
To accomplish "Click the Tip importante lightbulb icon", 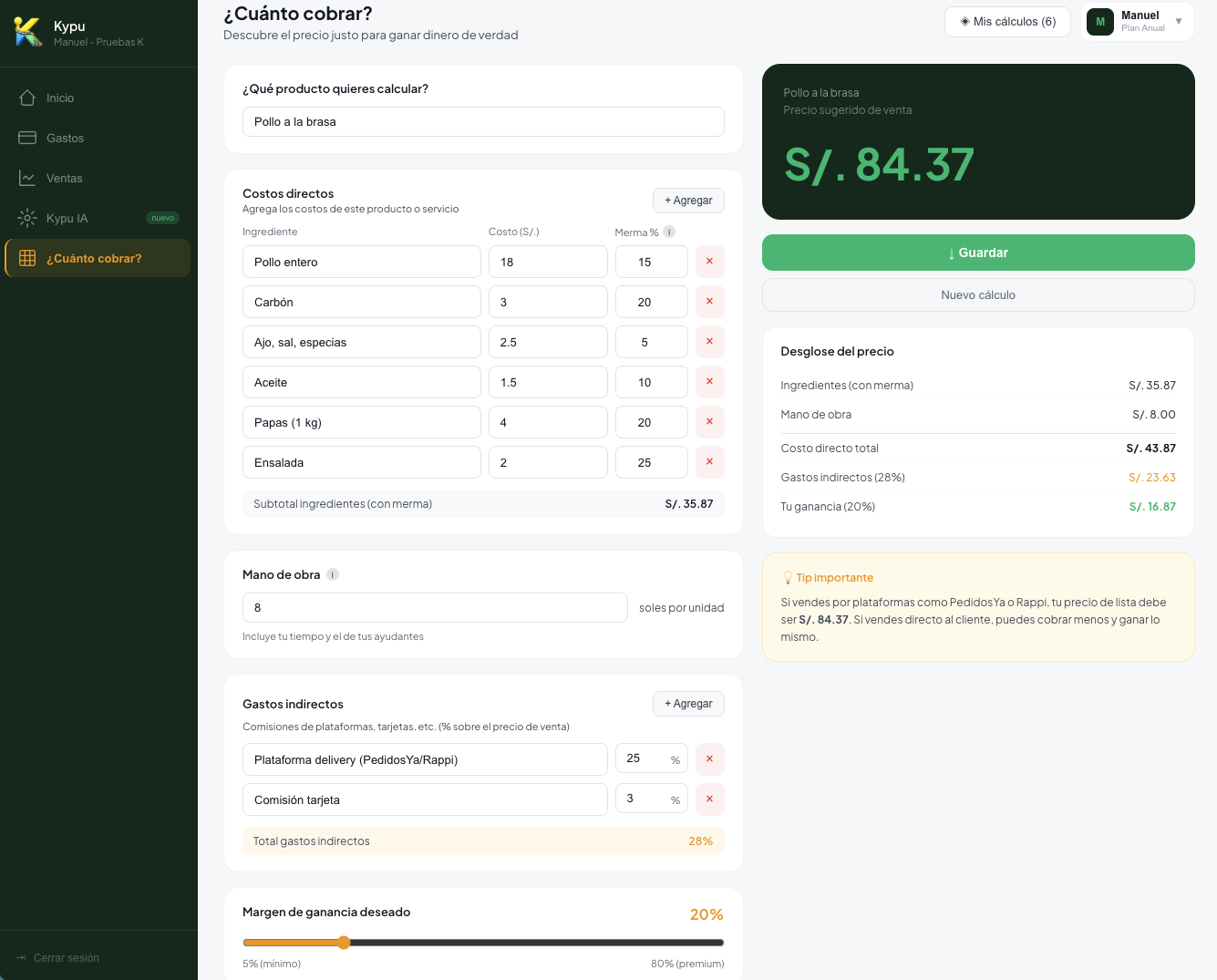I will pos(788,578).
